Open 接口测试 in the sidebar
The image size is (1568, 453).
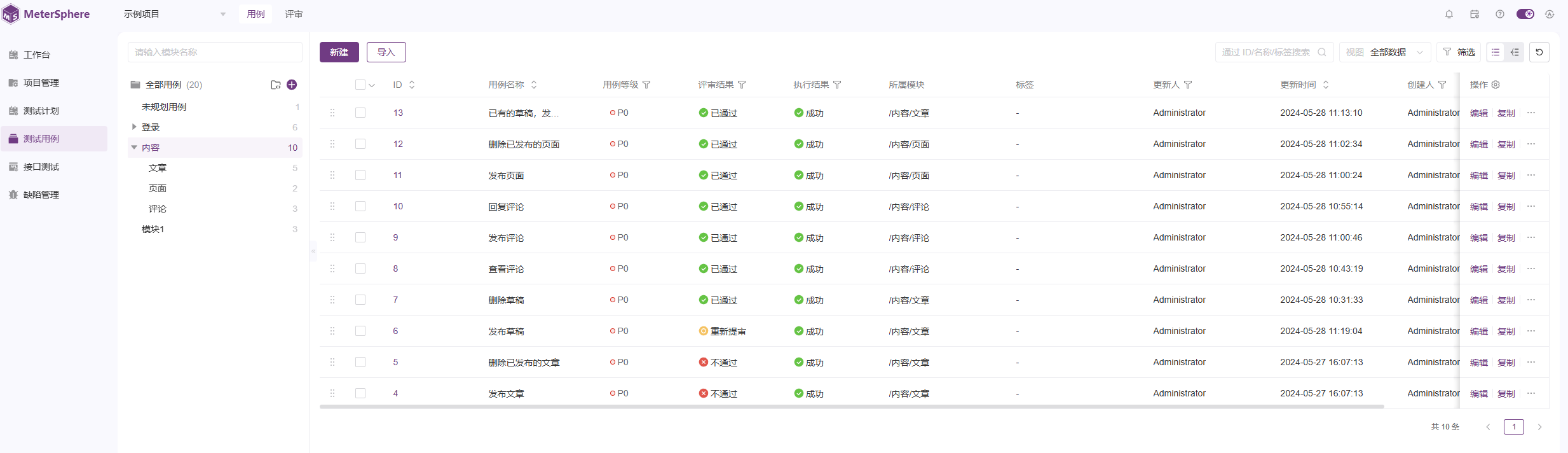[54, 167]
